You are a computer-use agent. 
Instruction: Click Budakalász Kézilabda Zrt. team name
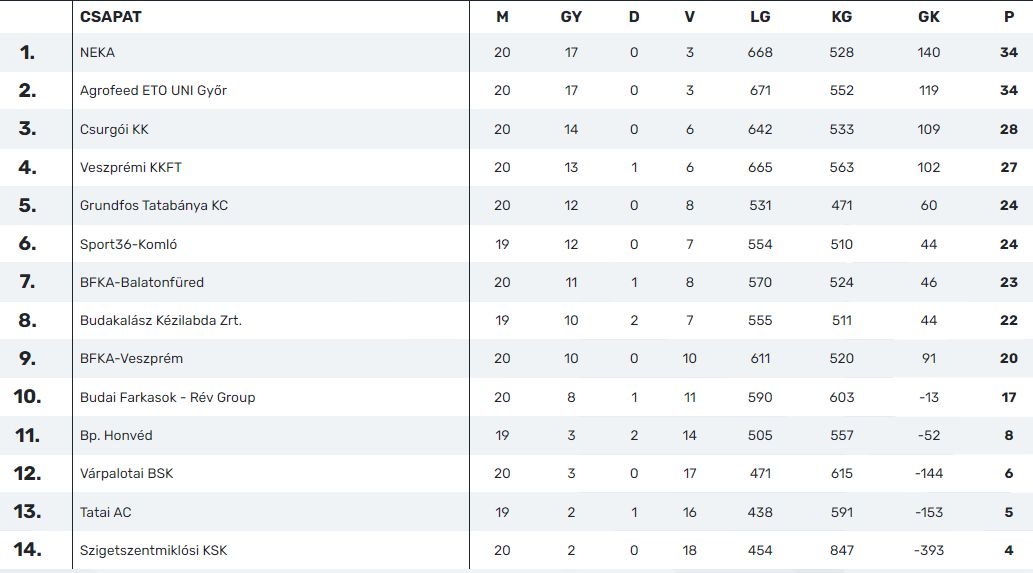click(161, 321)
